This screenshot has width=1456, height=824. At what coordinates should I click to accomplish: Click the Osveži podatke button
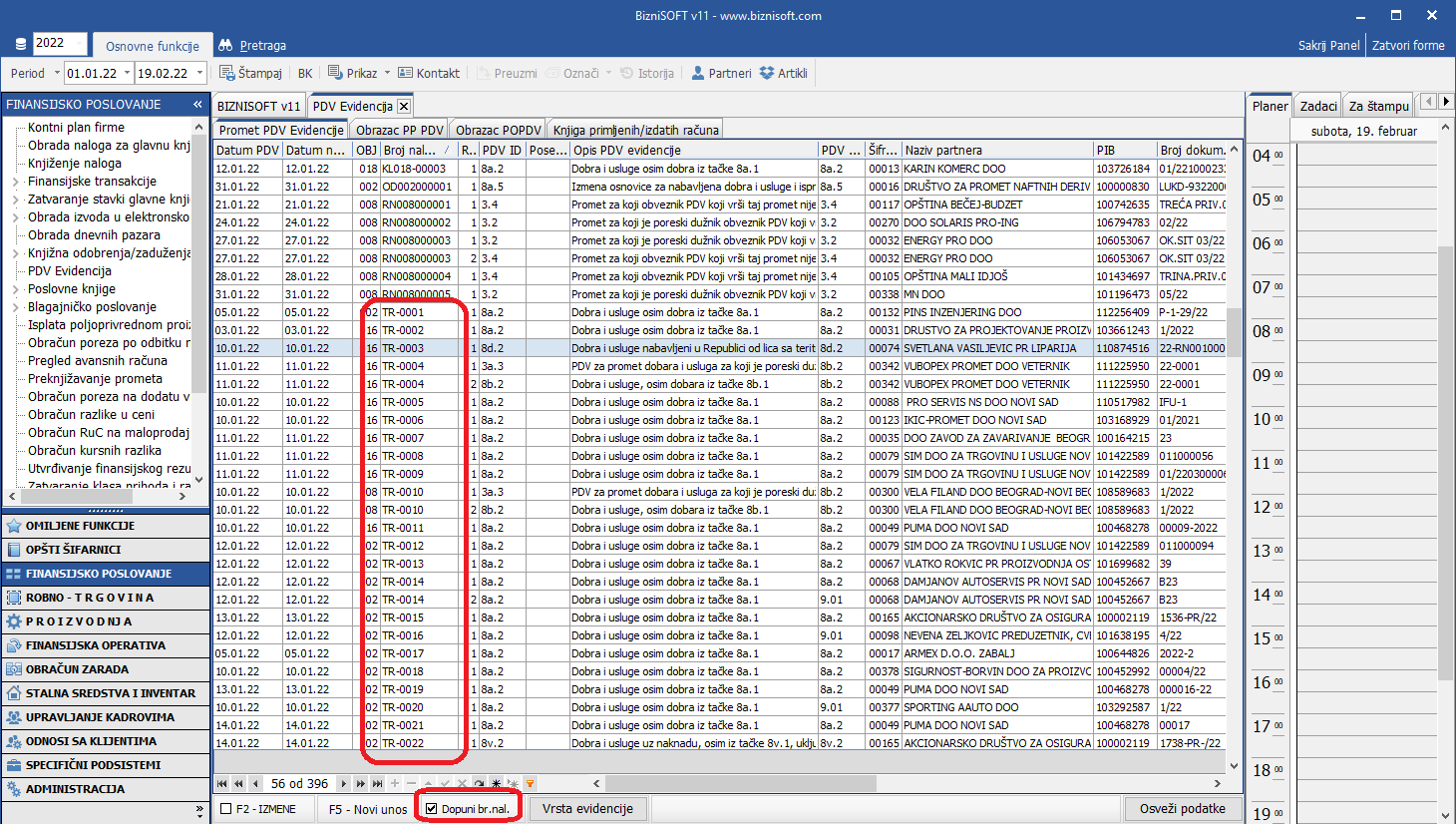1182,808
